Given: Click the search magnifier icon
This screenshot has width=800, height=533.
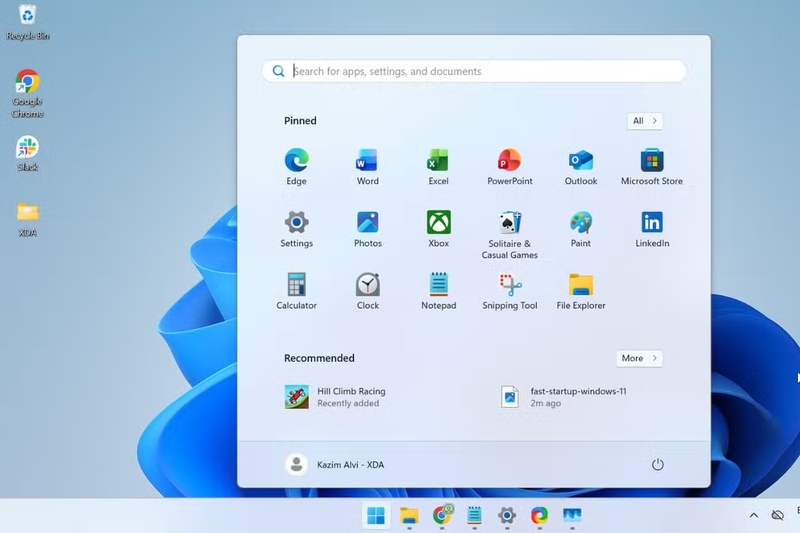Looking at the screenshot, I should [278, 71].
